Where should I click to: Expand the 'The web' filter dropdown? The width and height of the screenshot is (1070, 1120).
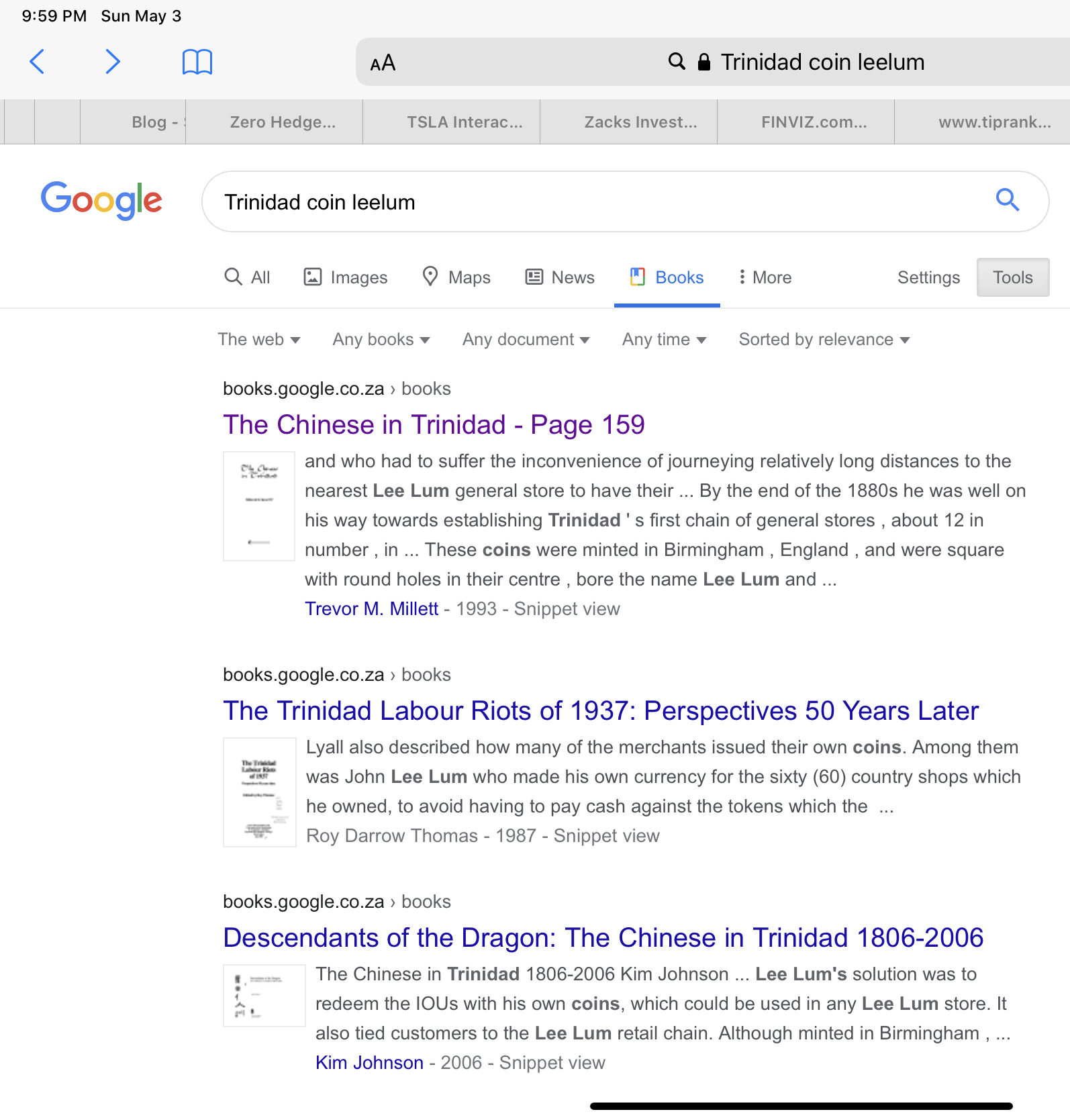pyautogui.click(x=258, y=340)
